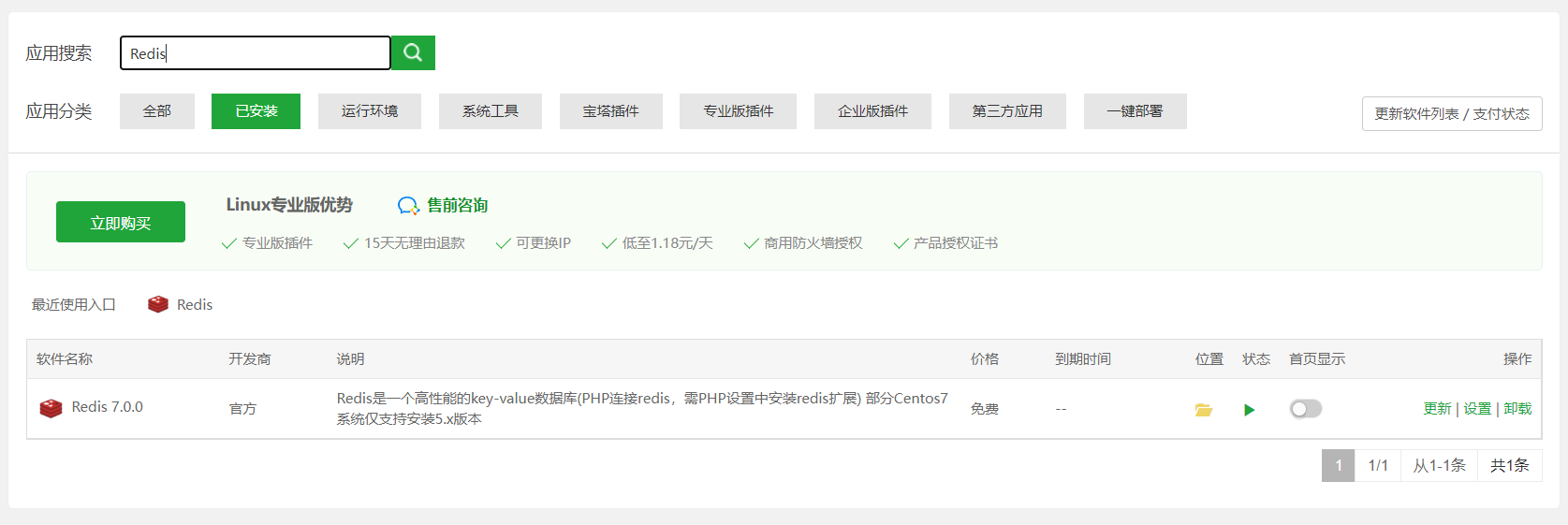Screen dimensions: 1568x525
Task: Click the Redis description text
Action: tap(642, 409)
